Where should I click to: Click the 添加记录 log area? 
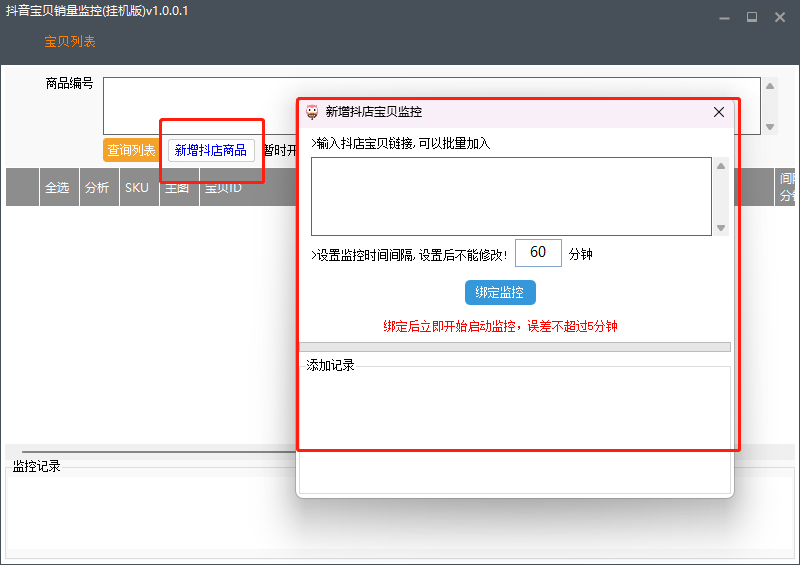pos(515,429)
